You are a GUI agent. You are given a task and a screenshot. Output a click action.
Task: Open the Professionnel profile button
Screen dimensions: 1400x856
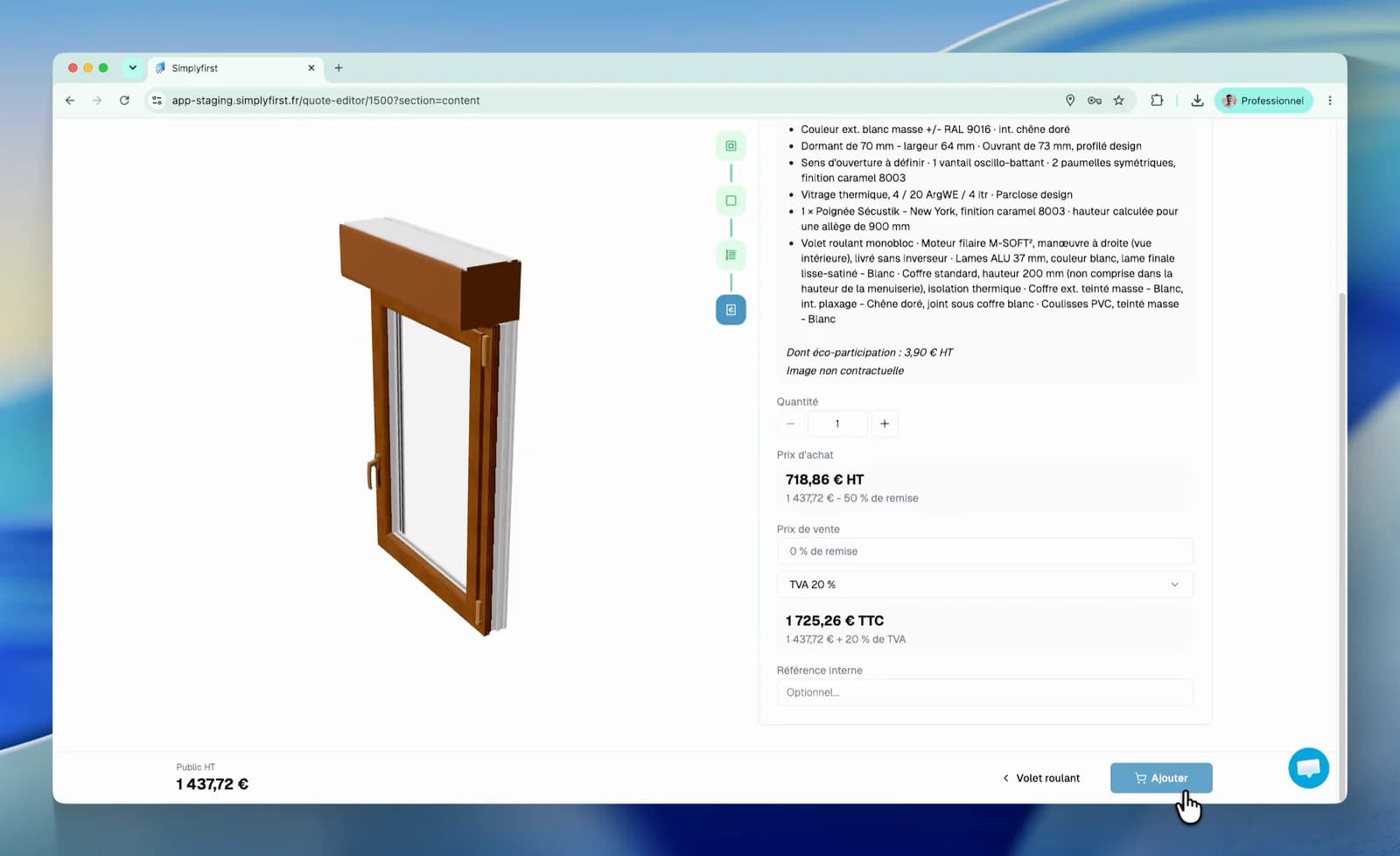point(1263,101)
